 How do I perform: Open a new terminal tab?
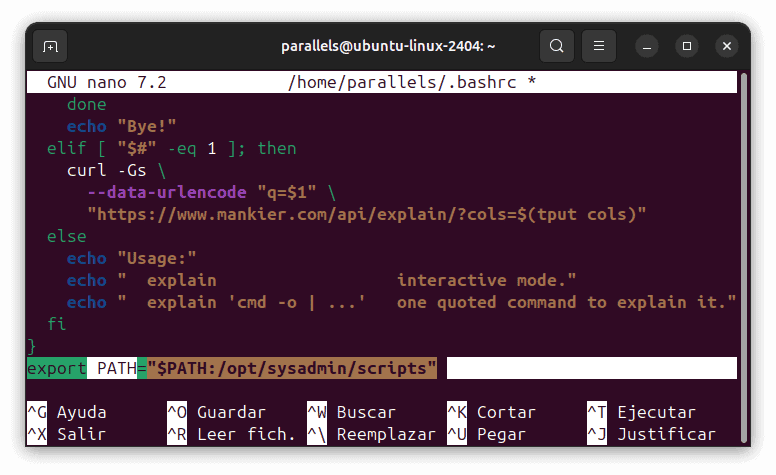50,47
